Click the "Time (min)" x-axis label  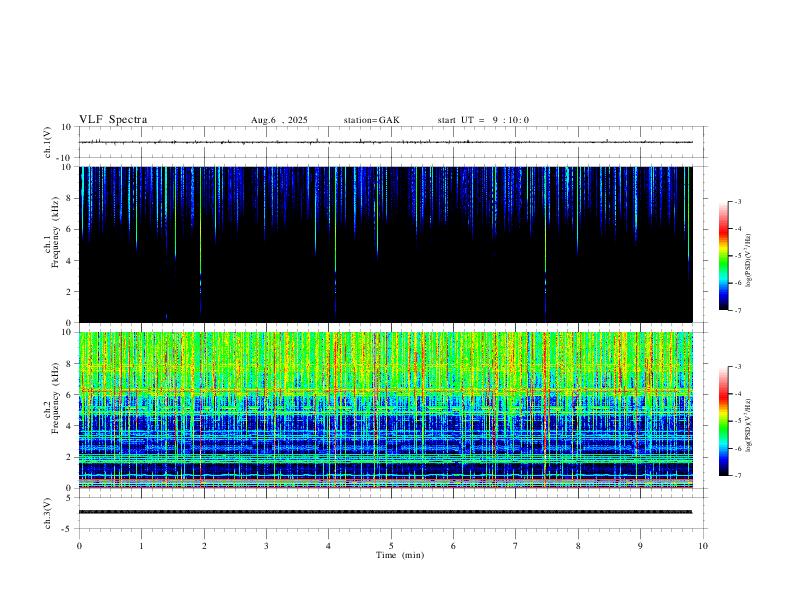click(x=400, y=555)
